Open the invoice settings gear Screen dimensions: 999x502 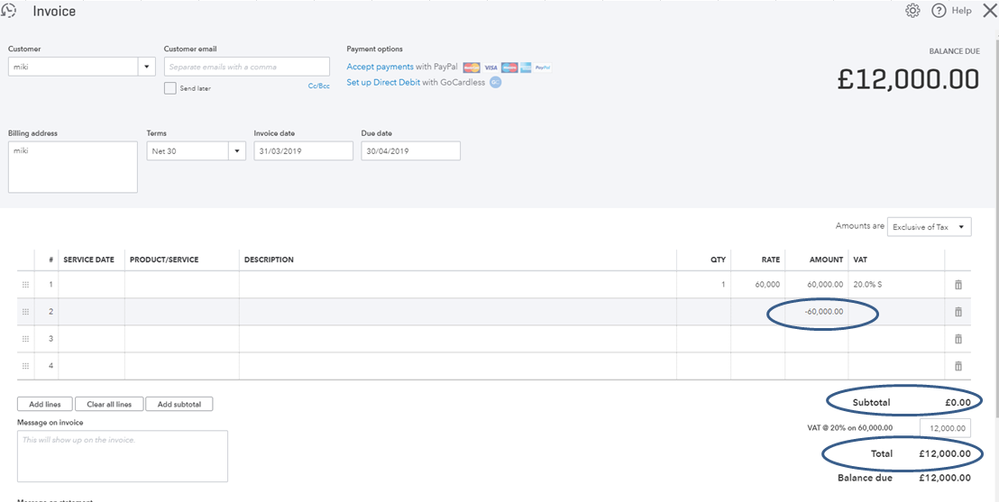(912, 11)
